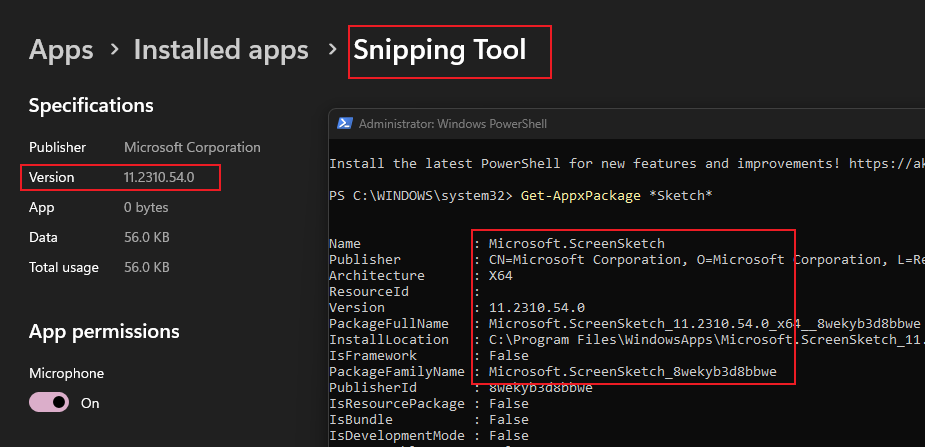The width and height of the screenshot is (925, 447).
Task: Select version value 11.2310.54.0 in Settings
Action: tap(159, 177)
